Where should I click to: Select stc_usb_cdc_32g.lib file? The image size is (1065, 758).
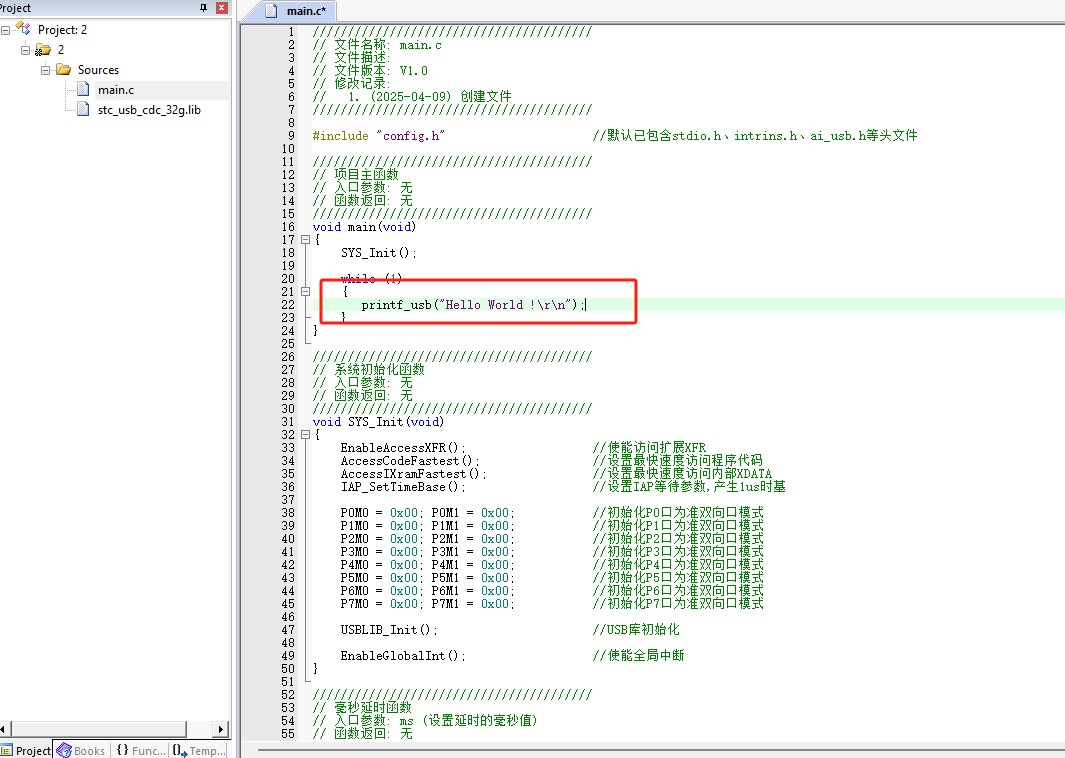[149, 109]
